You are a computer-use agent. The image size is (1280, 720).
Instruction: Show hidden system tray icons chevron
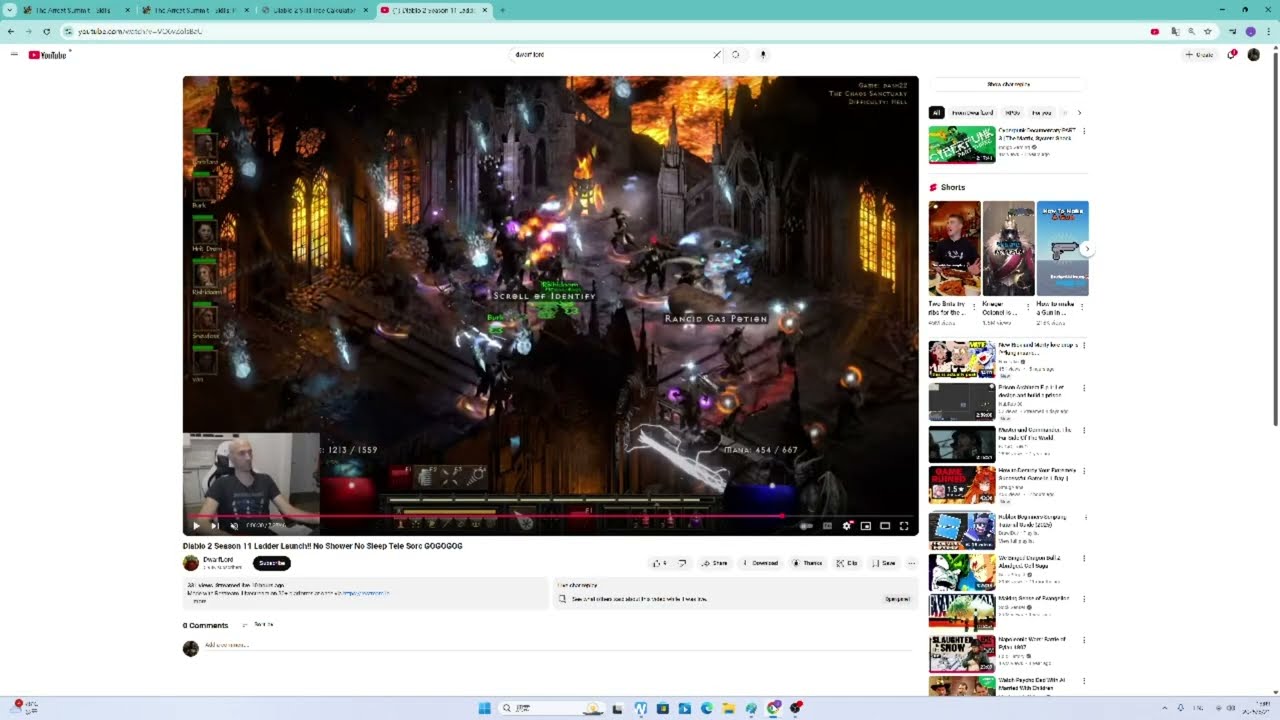click(1165, 708)
